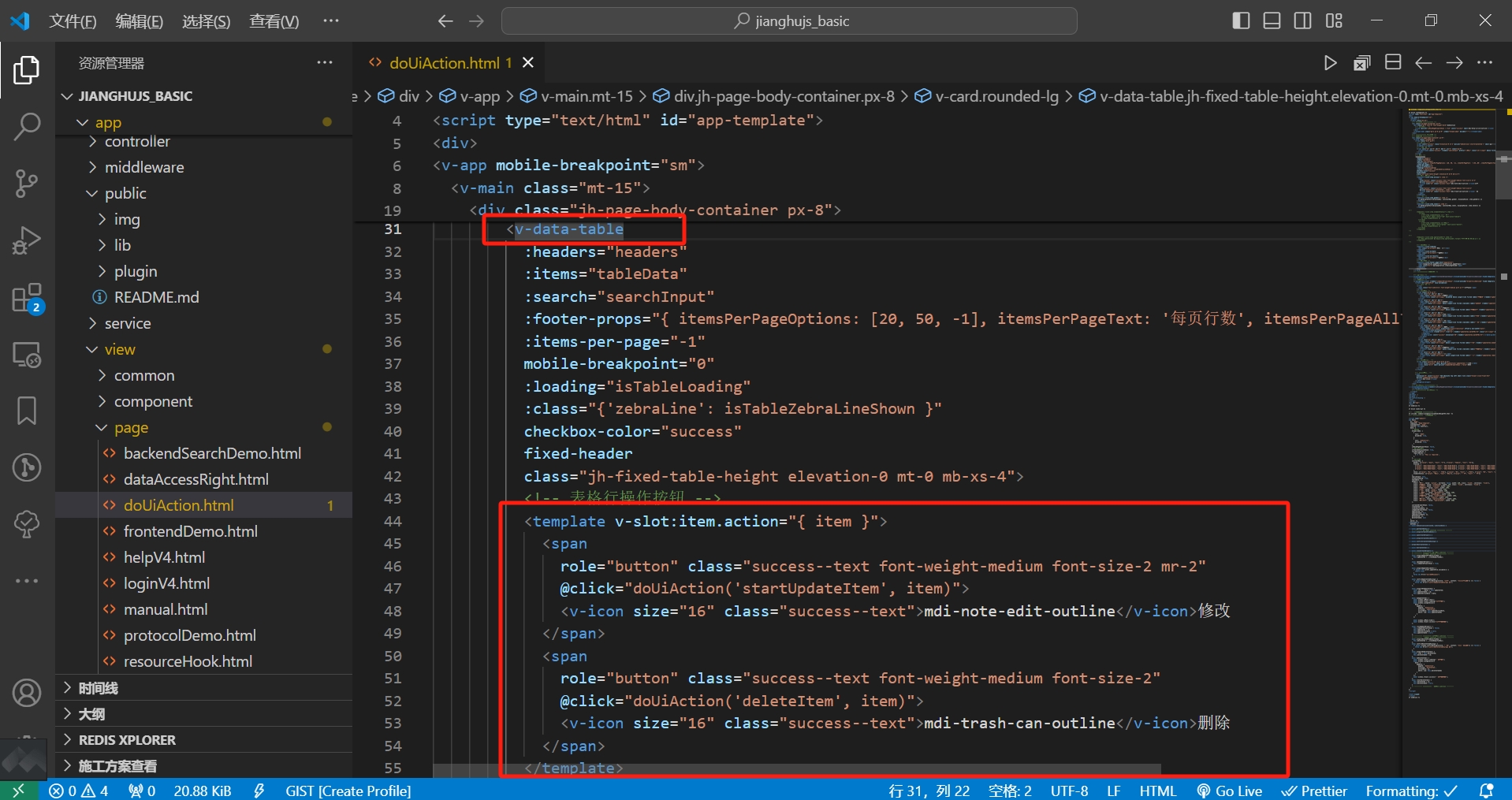Click the split editor icon

pos(1392,63)
